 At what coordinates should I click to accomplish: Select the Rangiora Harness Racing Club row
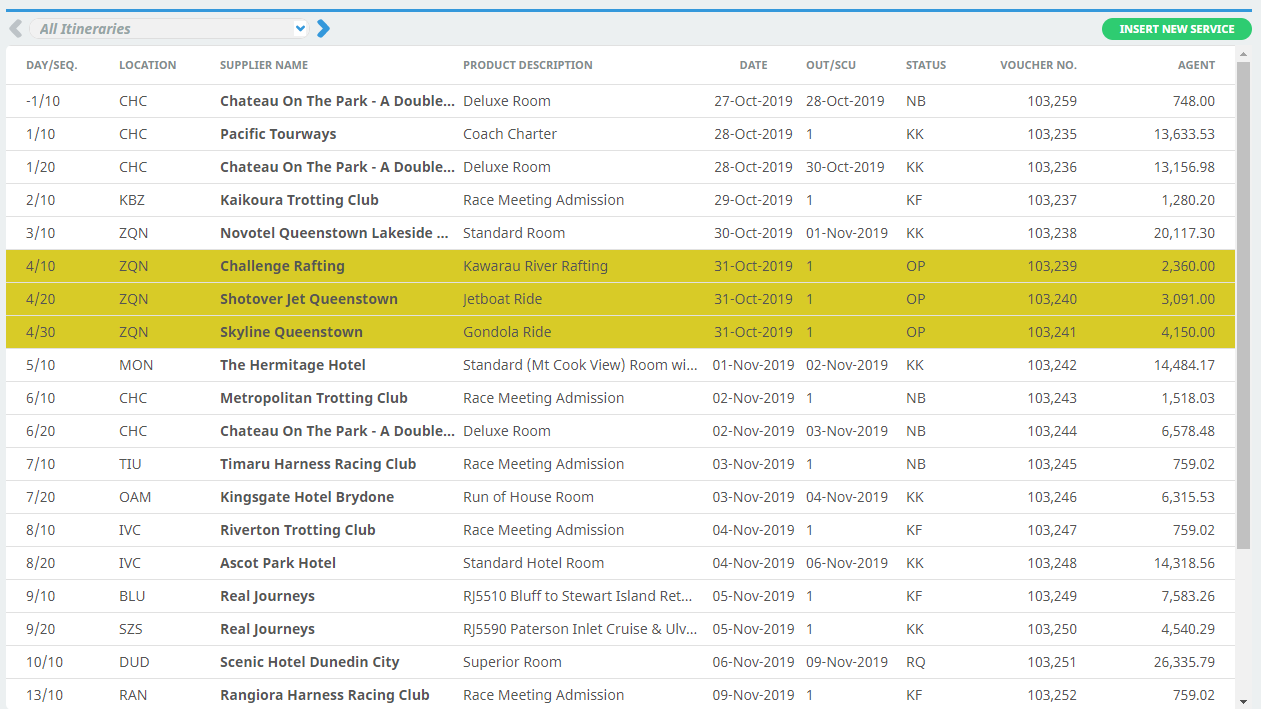pos(620,694)
